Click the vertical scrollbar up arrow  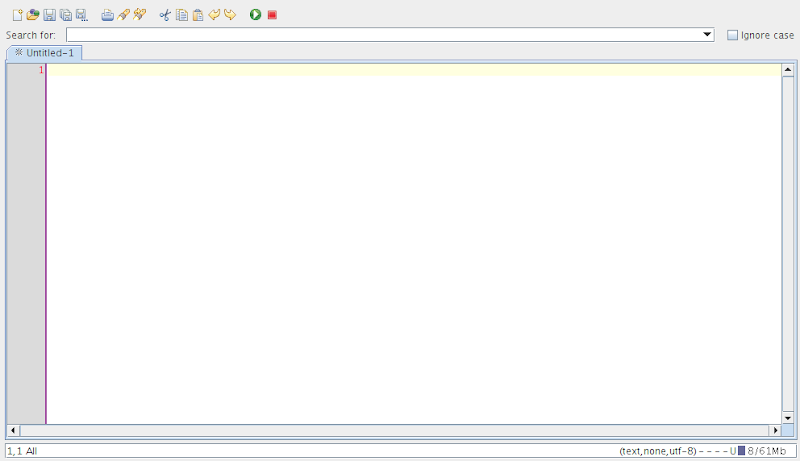tap(788, 69)
